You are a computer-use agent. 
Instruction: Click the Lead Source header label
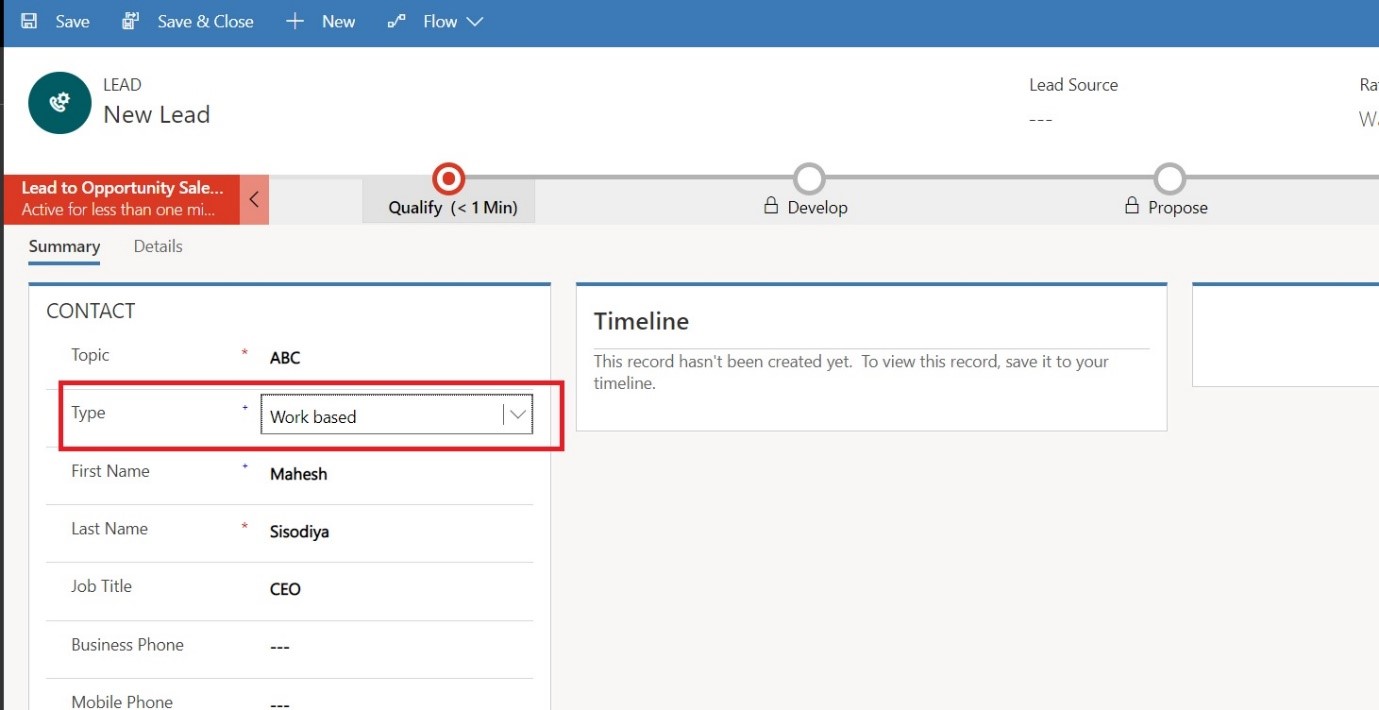(x=1073, y=85)
